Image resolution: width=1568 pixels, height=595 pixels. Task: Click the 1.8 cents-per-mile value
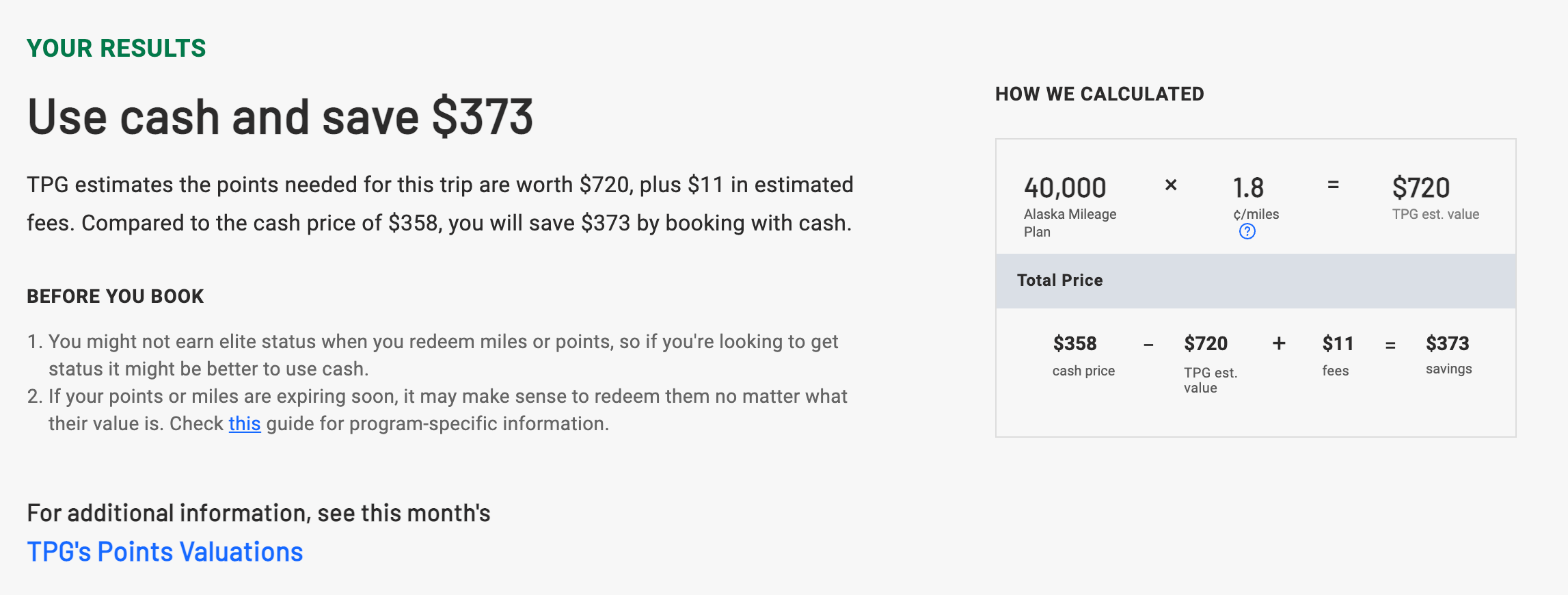click(x=1248, y=188)
